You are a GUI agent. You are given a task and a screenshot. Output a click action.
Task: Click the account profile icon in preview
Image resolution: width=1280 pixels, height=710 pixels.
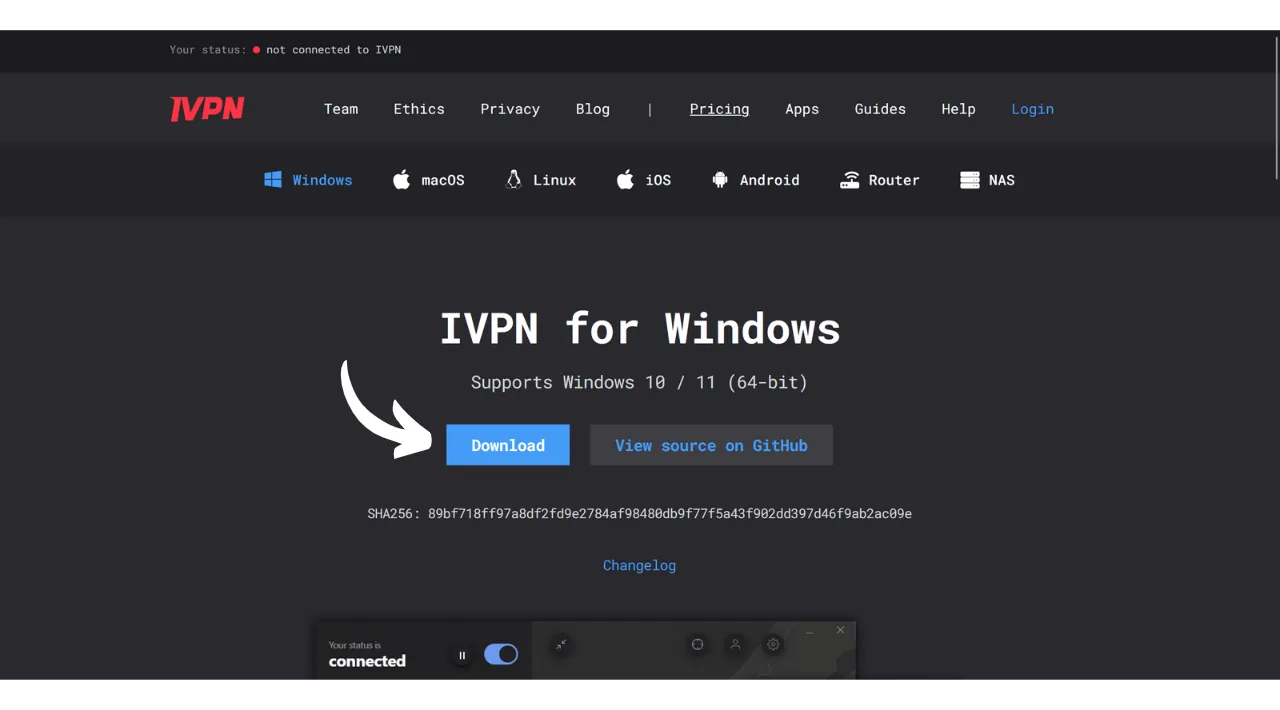(735, 645)
